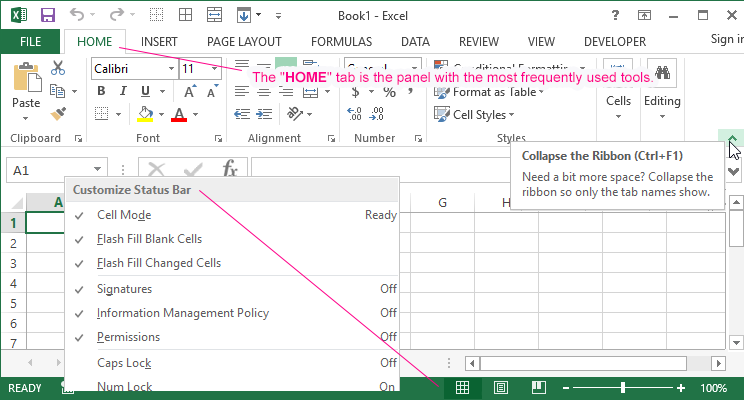Image resolution: width=744 pixels, height=400 pixels.
Task: Expand Cell Styles dropdown
Action: coord(512,115)
